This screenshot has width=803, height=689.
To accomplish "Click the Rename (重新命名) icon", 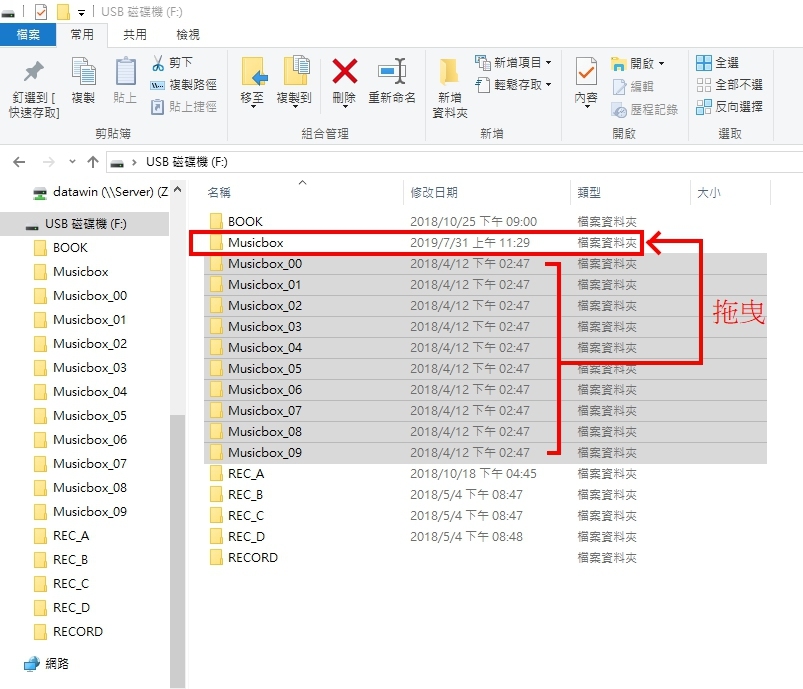I will coord(392,71).
